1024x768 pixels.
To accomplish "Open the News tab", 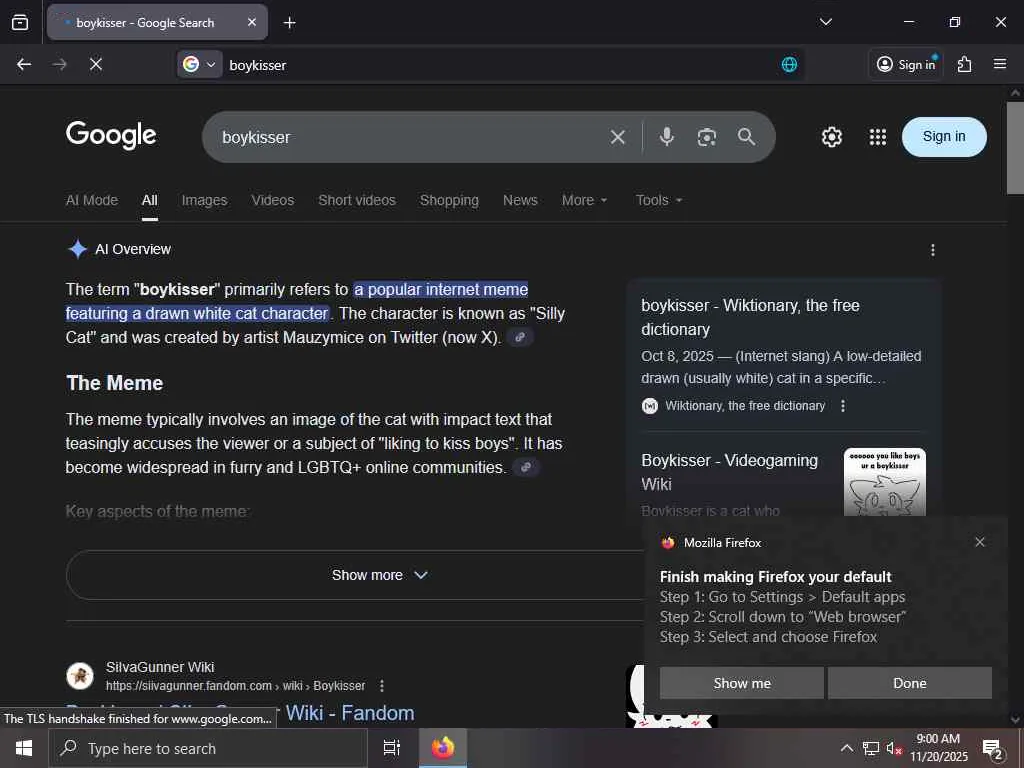I will coord(520,200).
